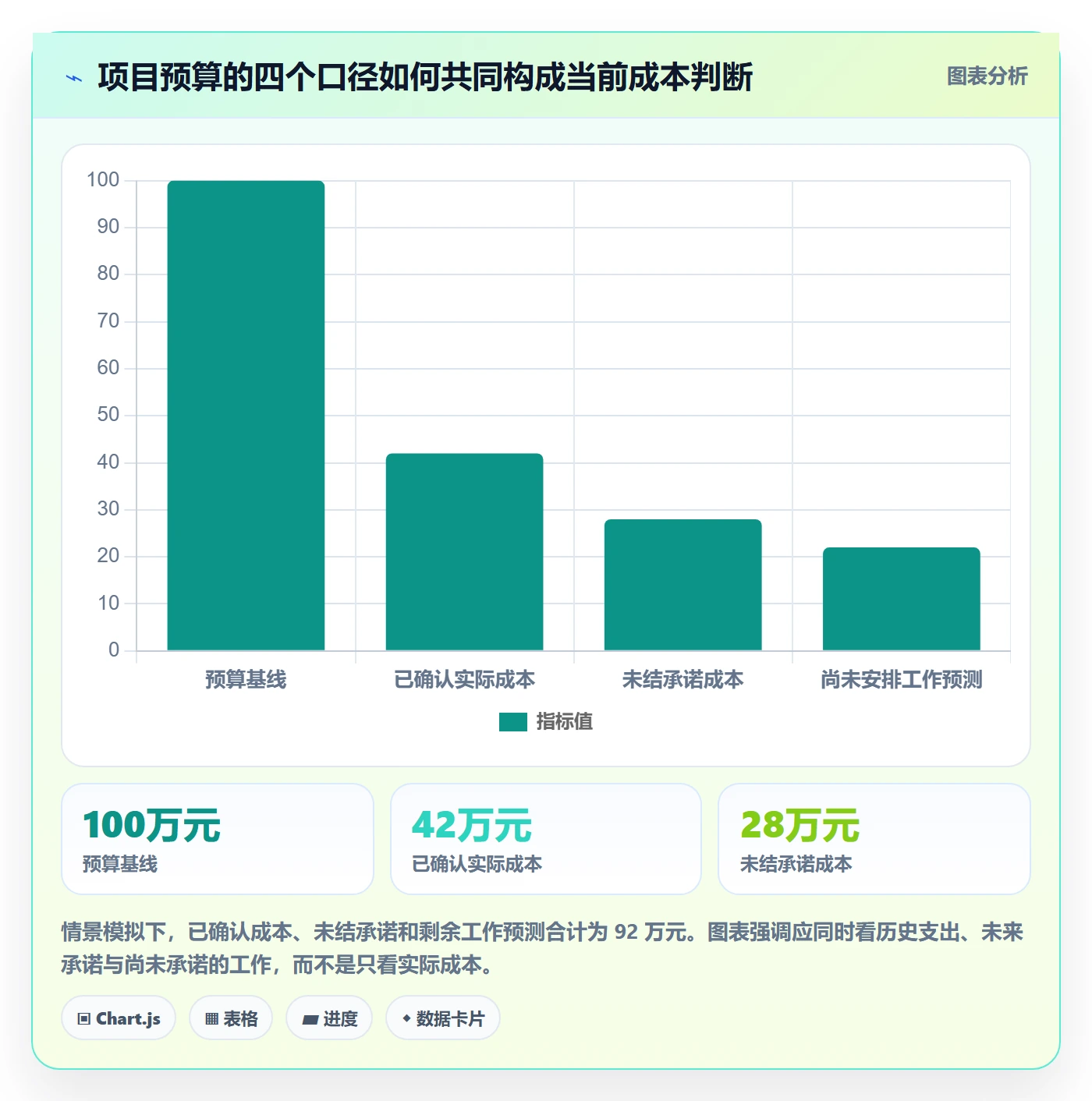Click the 未结承诺成本 bar in the chart
The height and width of the screenshot is (1101, 1092).
(683, 585)
